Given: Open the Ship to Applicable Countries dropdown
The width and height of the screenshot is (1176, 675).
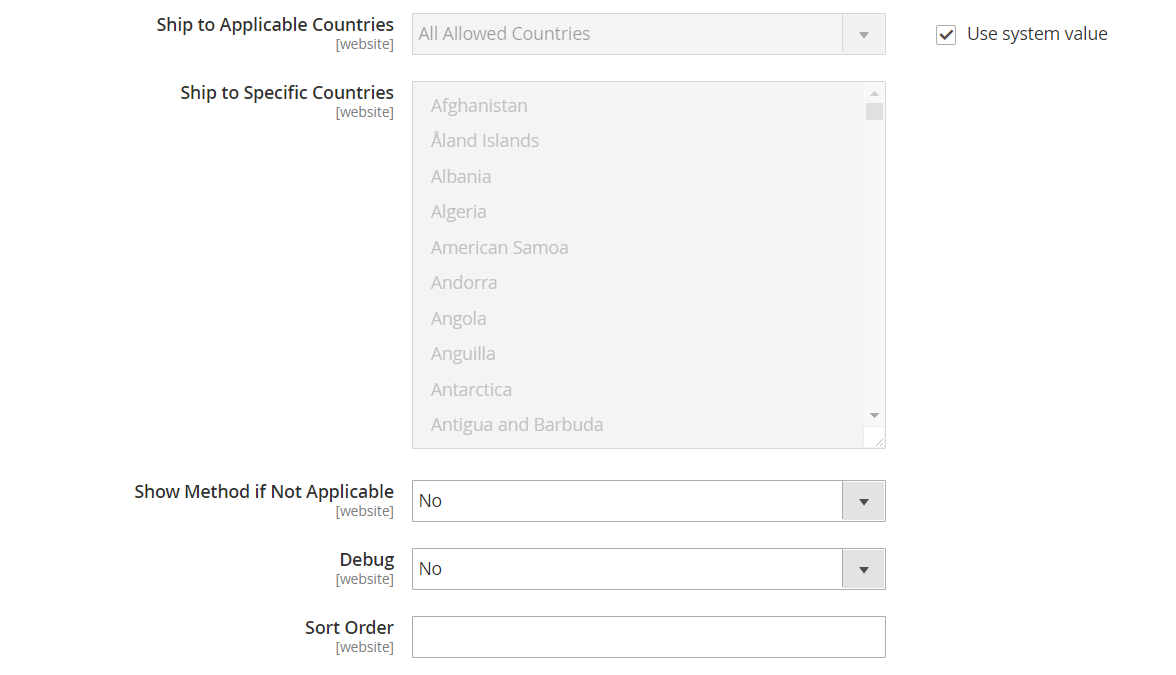Looking at the screenshot, I should pos(648,34).
